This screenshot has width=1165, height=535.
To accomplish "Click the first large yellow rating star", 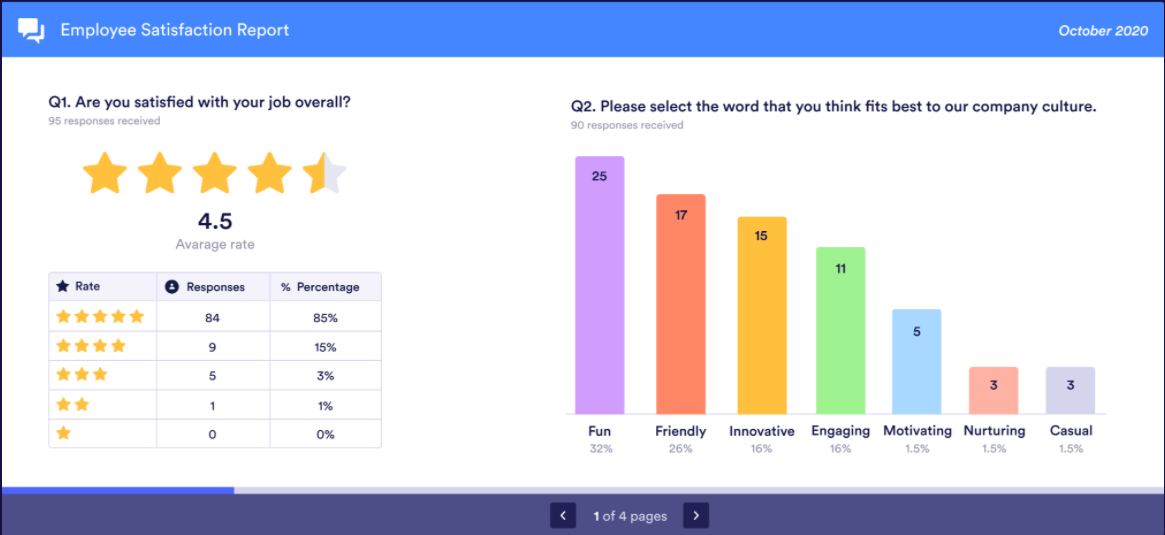I will pos(105,174).
